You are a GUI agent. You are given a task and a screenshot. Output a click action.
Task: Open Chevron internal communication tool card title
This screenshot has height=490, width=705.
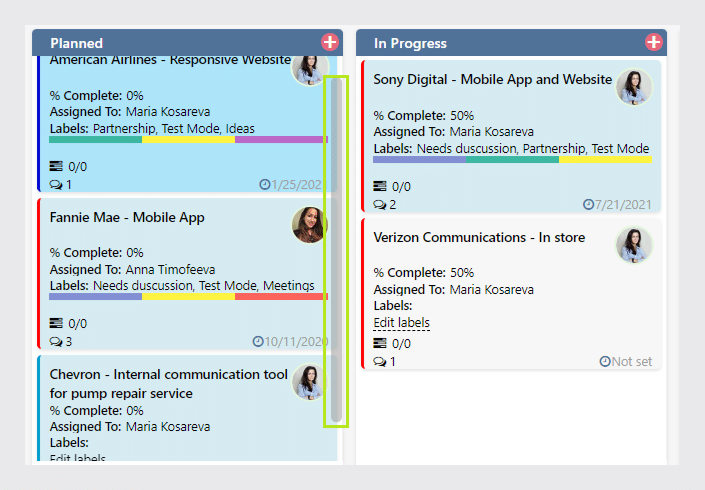(x=169, y=383)
